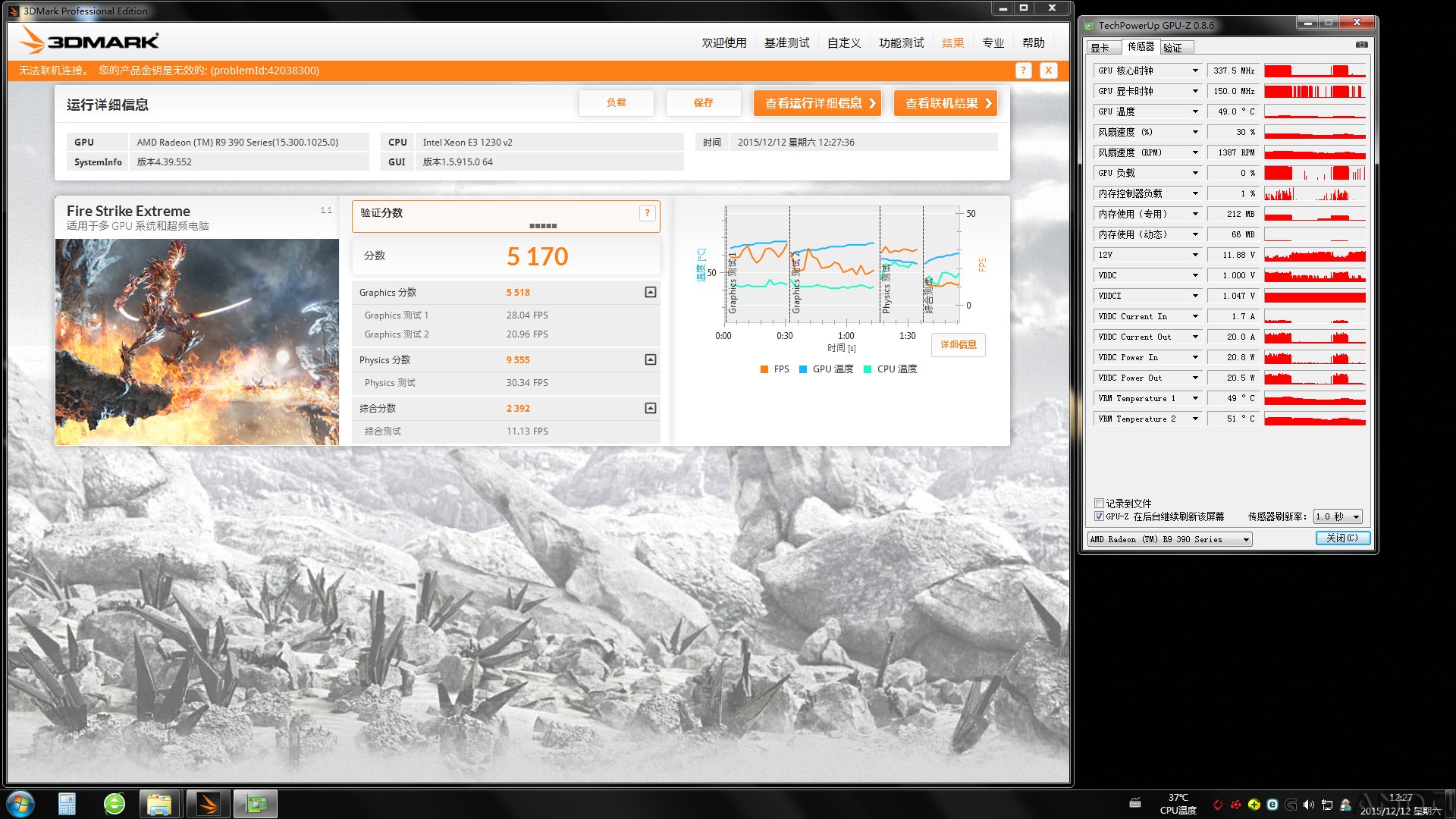This screenshot has height=819, width=1456.
Task: Open the help question mark in orange banner
Action: (x=1023, y=71)
